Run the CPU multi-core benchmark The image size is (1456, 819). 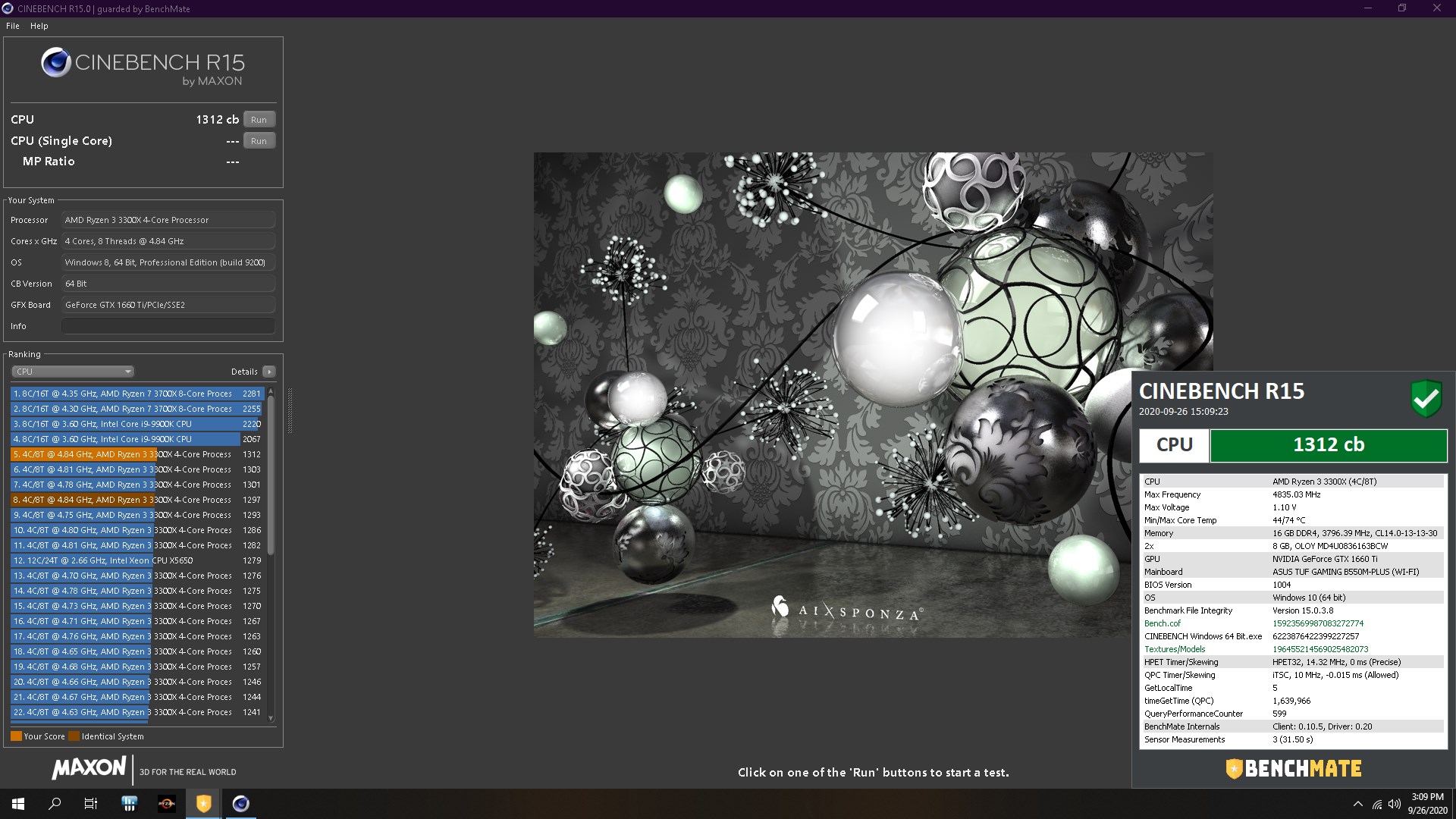click(259, 120)
